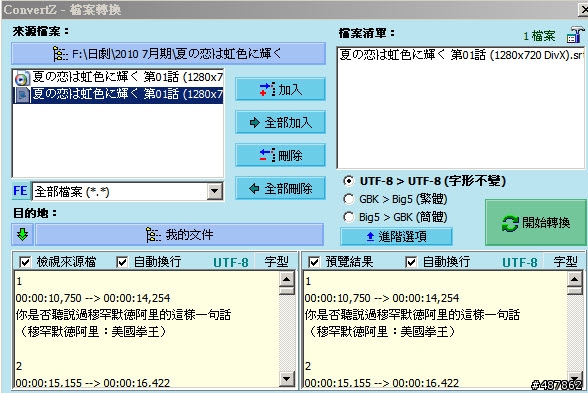Click source pane 字型 font button
588x393 pixels.
click(276, 262)
